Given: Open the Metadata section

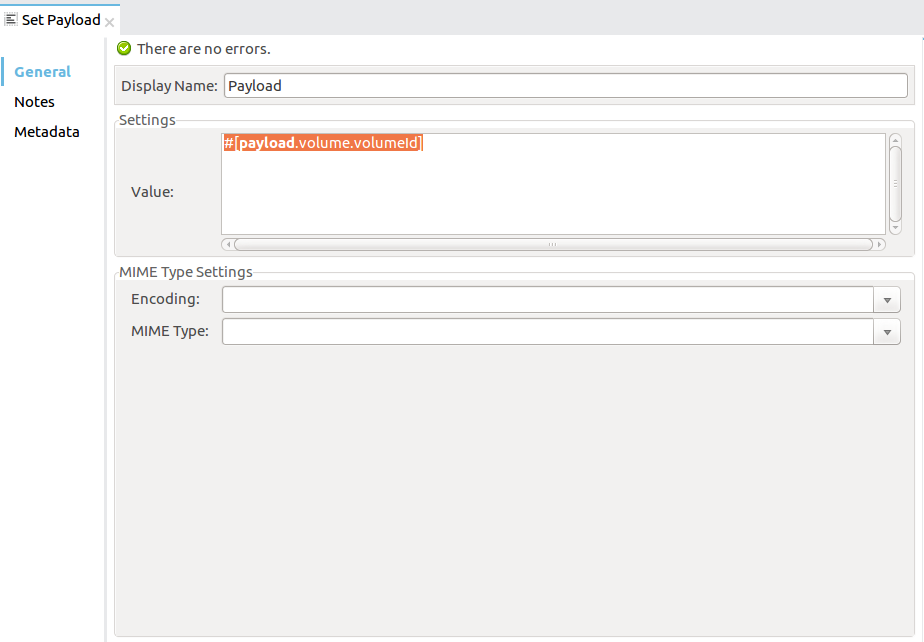Looking at the screenshot, I should 46,132.
